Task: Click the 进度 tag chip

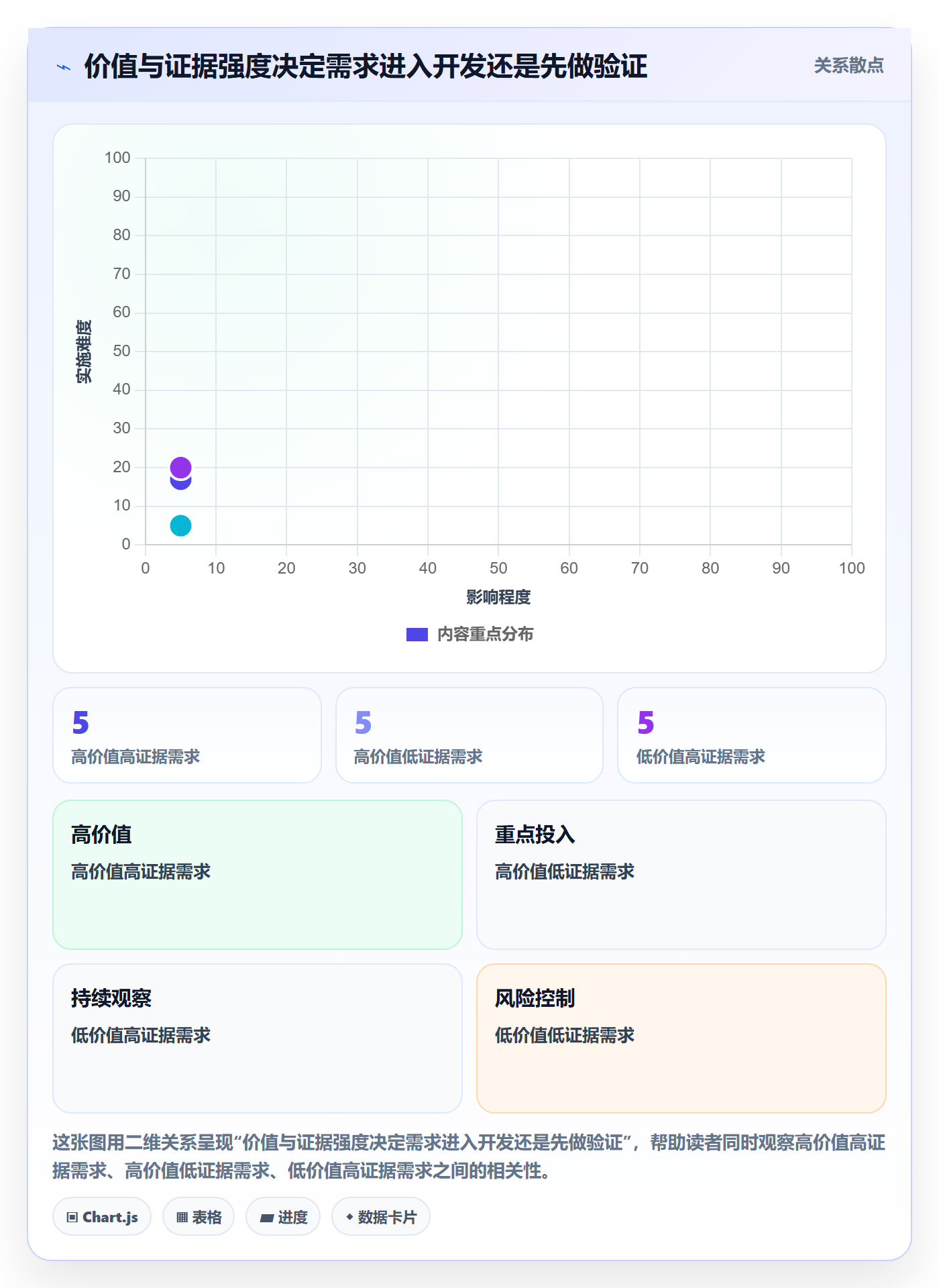Action: coord(283,1216)
